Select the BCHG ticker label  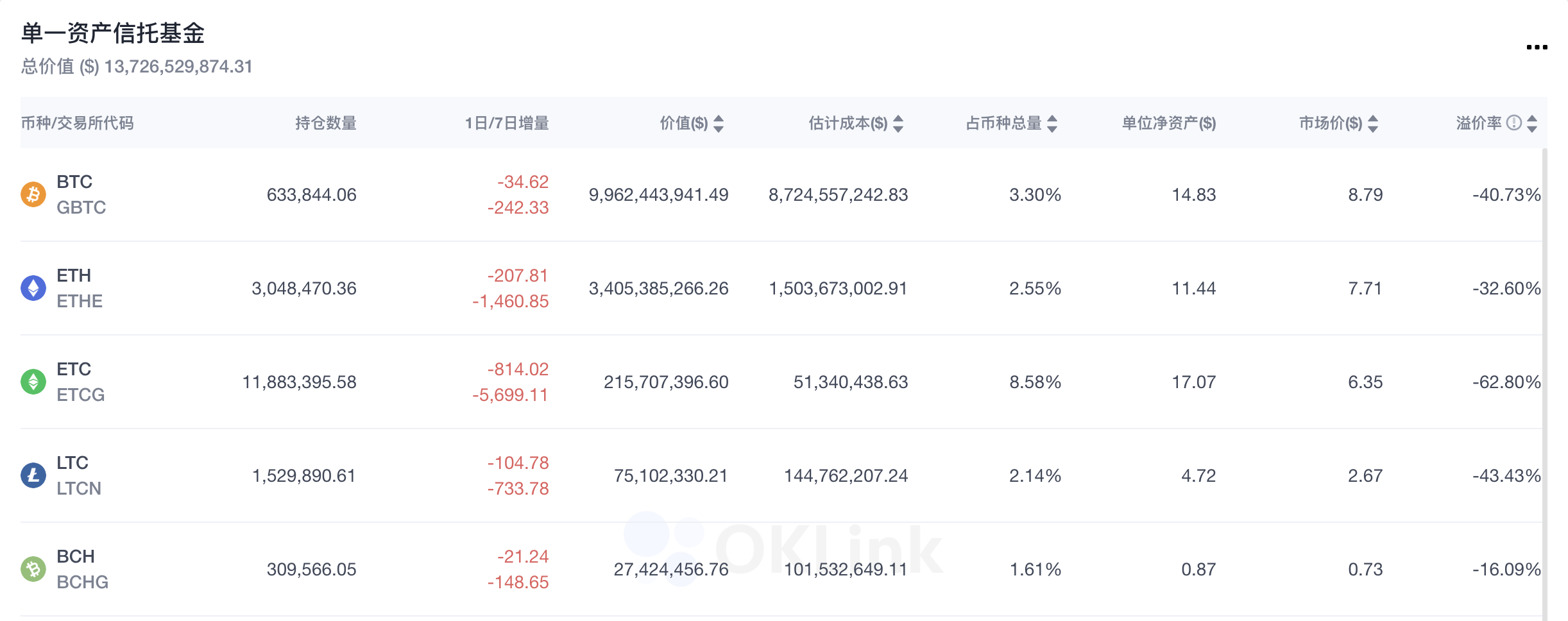coord(83,582)
